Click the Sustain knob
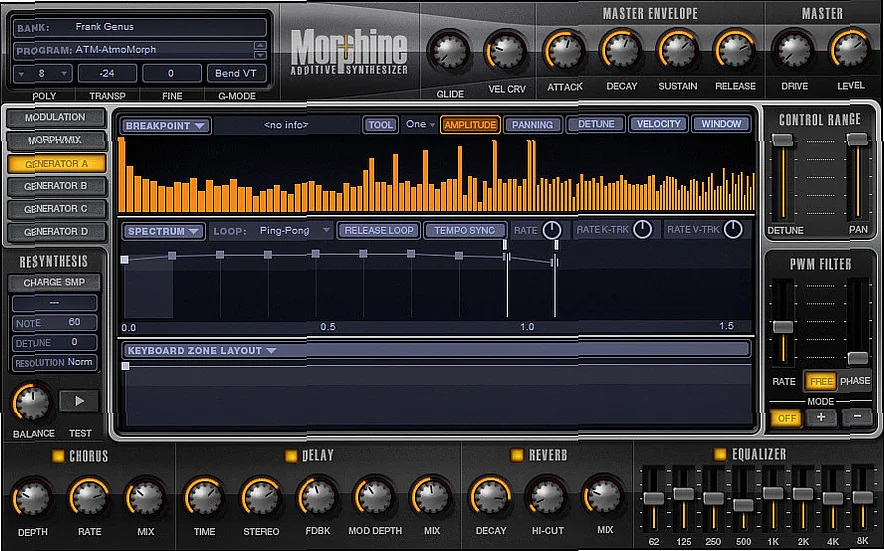884x551 pixels. coord(678,50)
